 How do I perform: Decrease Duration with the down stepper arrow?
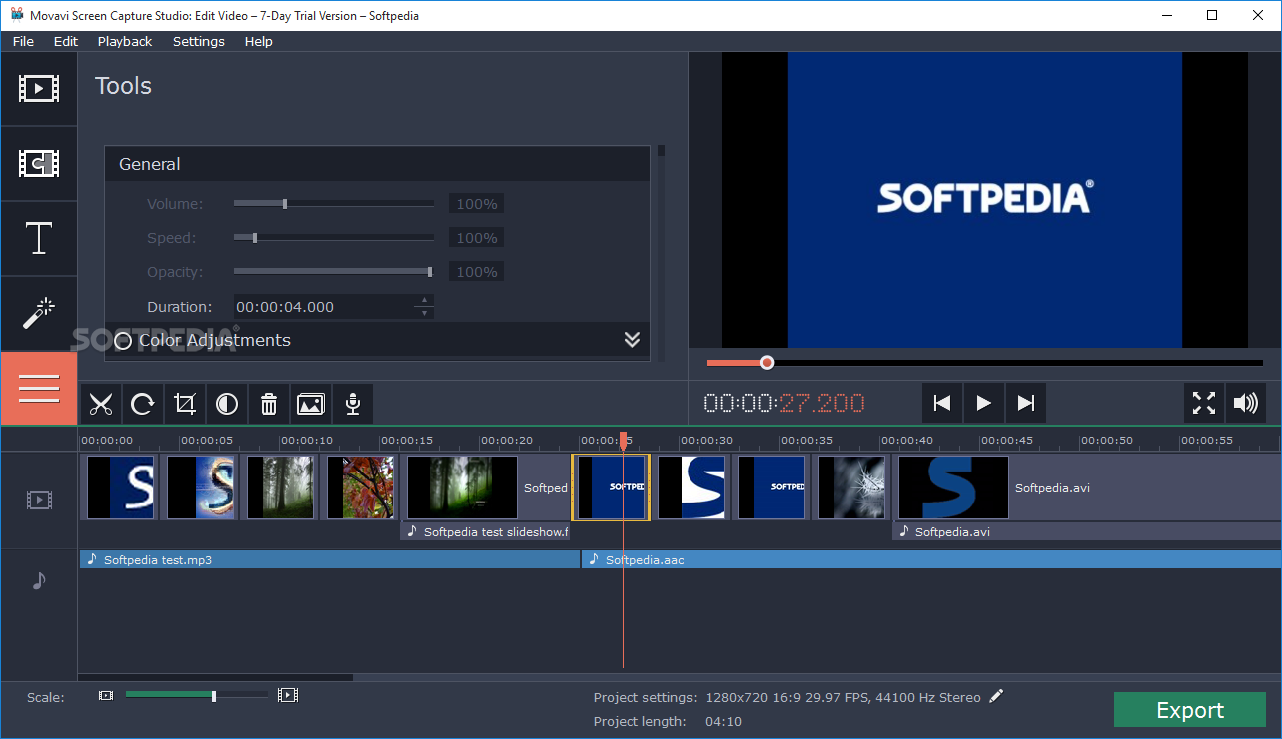(x=425, y=313)
